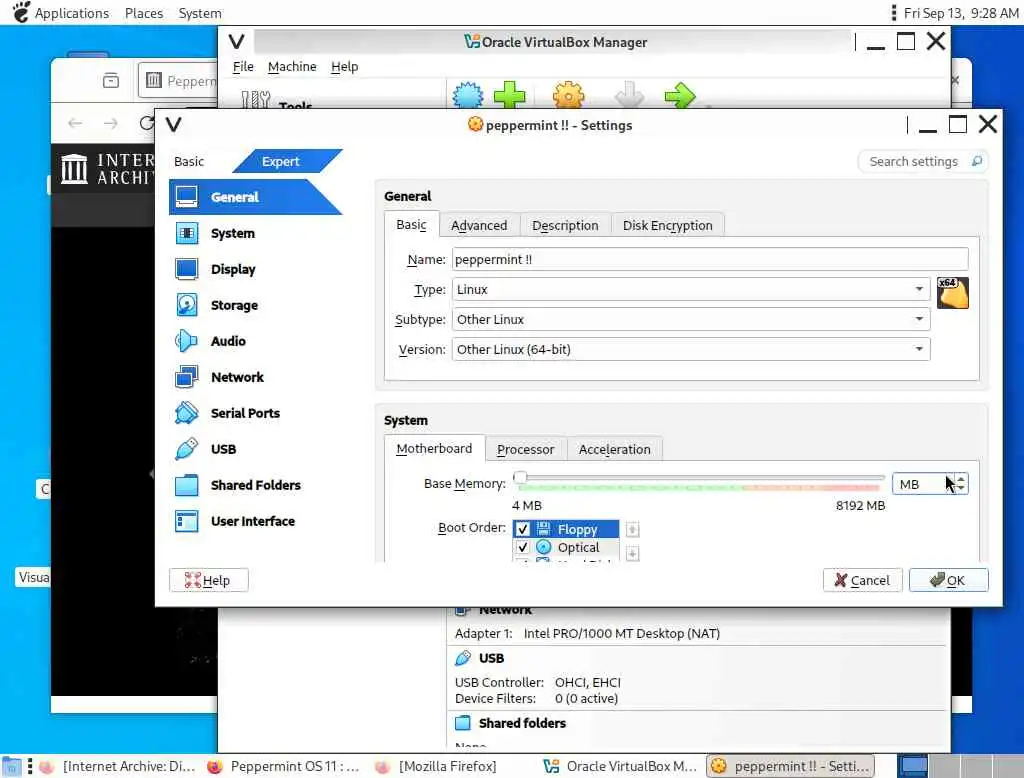Click the clock showing Fri Sep 13

[961, 13]
